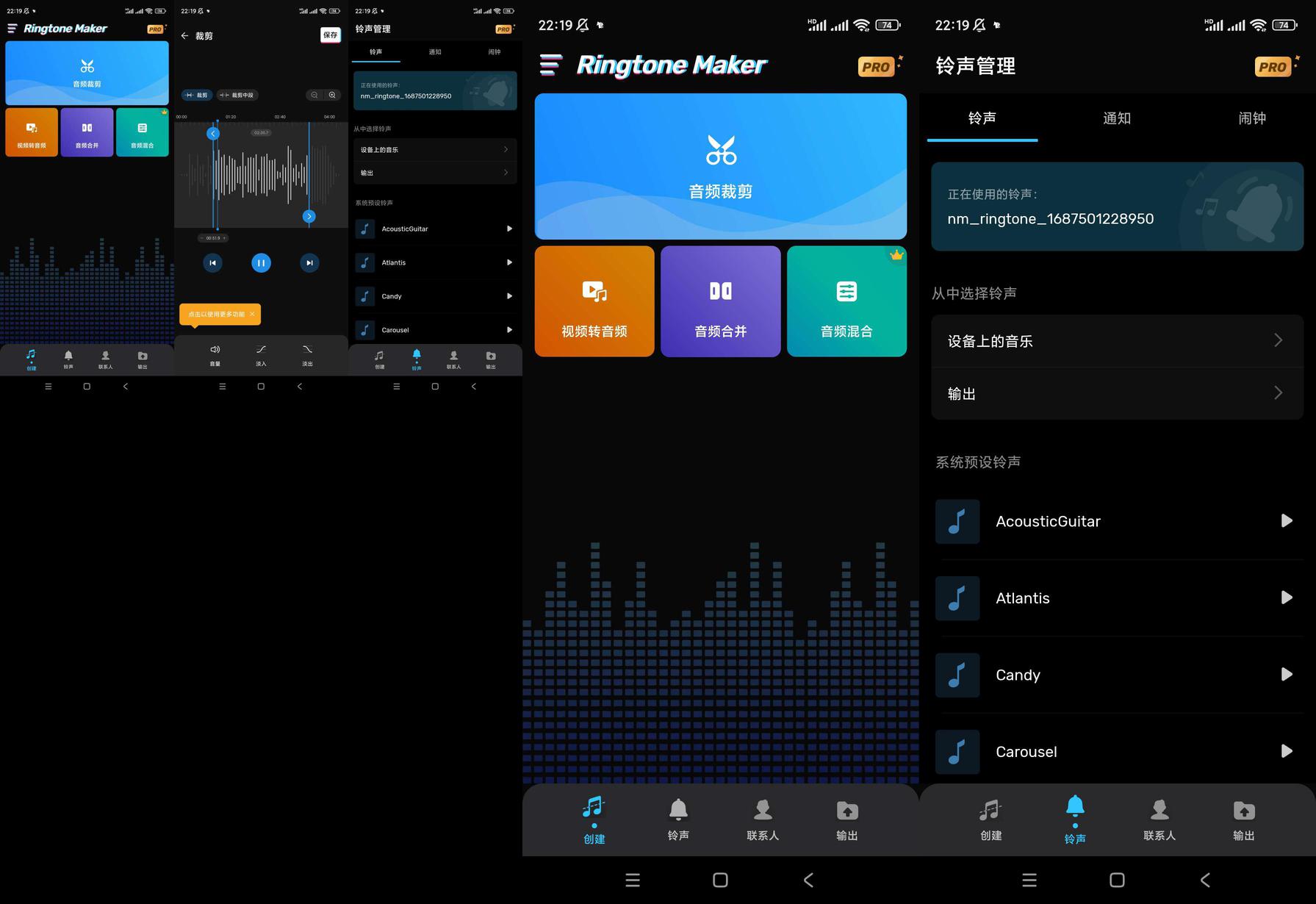This screenshot has width=1316, height=904.
Task: Click the right trim handle on the waveform
Action: click(309, 216)
